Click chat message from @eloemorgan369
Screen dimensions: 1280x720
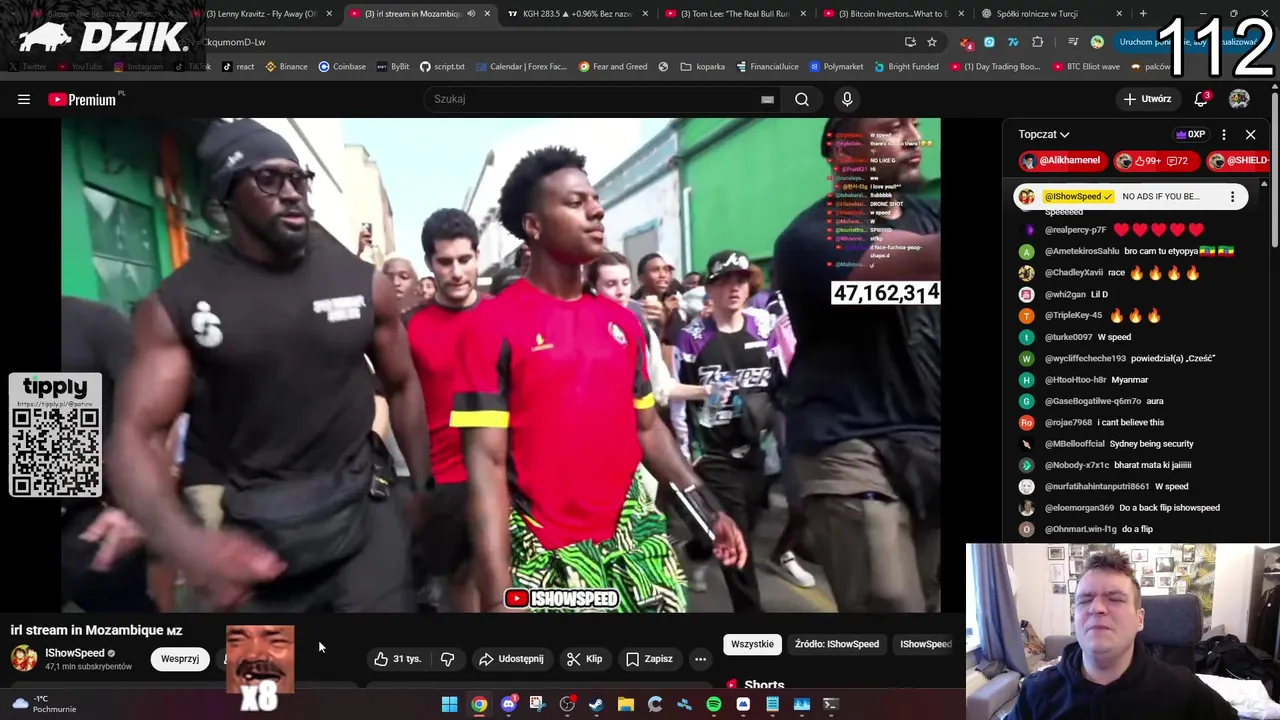(x=1132, y=508)
